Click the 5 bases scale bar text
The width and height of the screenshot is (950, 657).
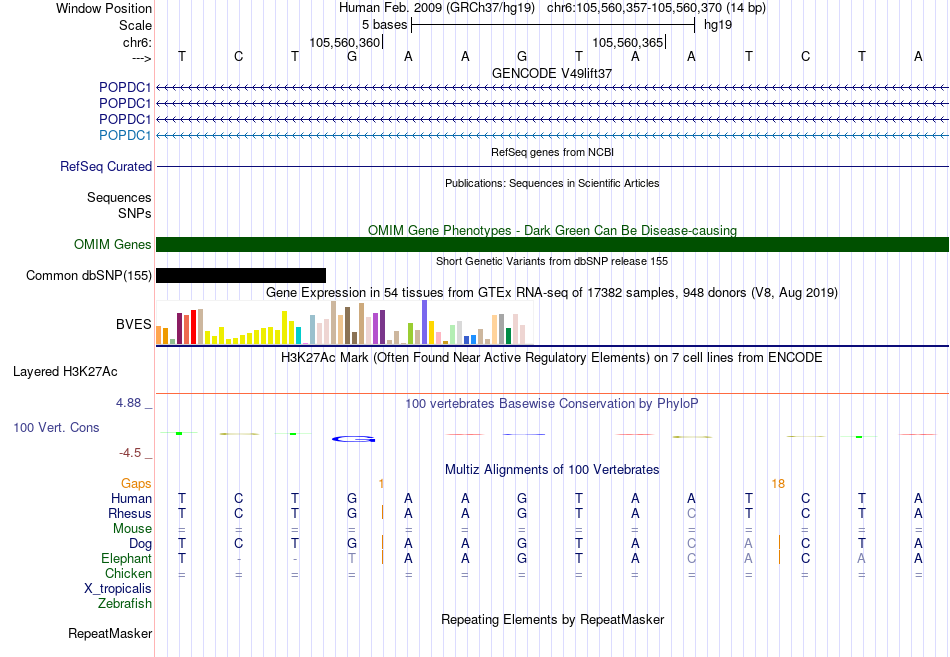click(385, 25)
